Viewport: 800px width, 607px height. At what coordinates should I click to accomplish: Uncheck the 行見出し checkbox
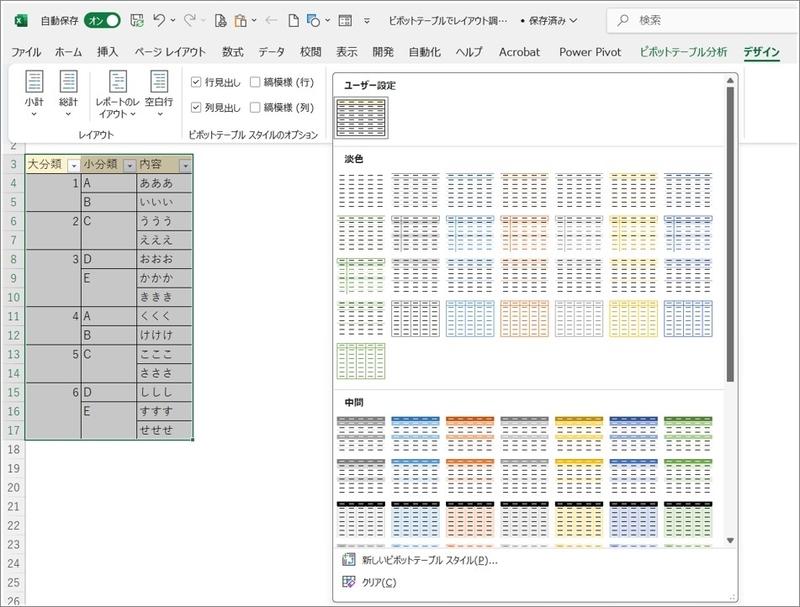(x=196, y=82)
